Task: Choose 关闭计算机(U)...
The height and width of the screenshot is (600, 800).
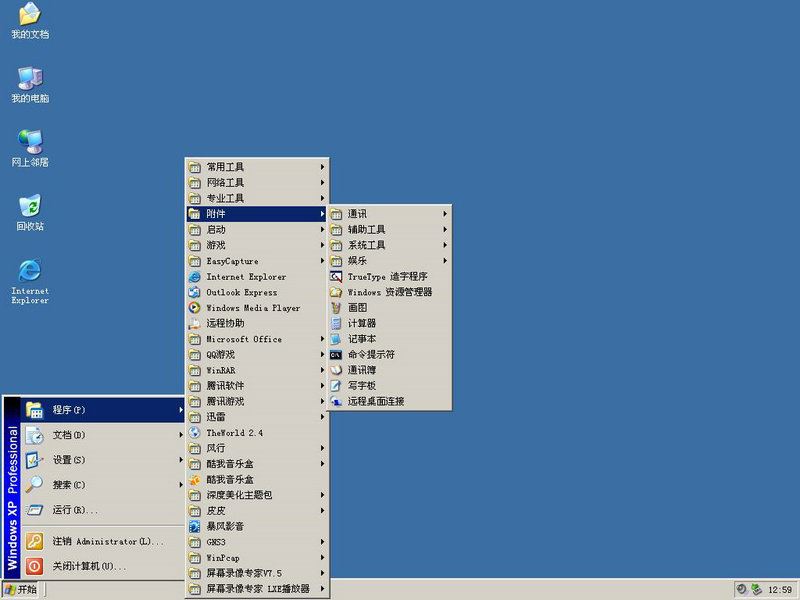Action: pyautogui.click(x=103, y=566)
